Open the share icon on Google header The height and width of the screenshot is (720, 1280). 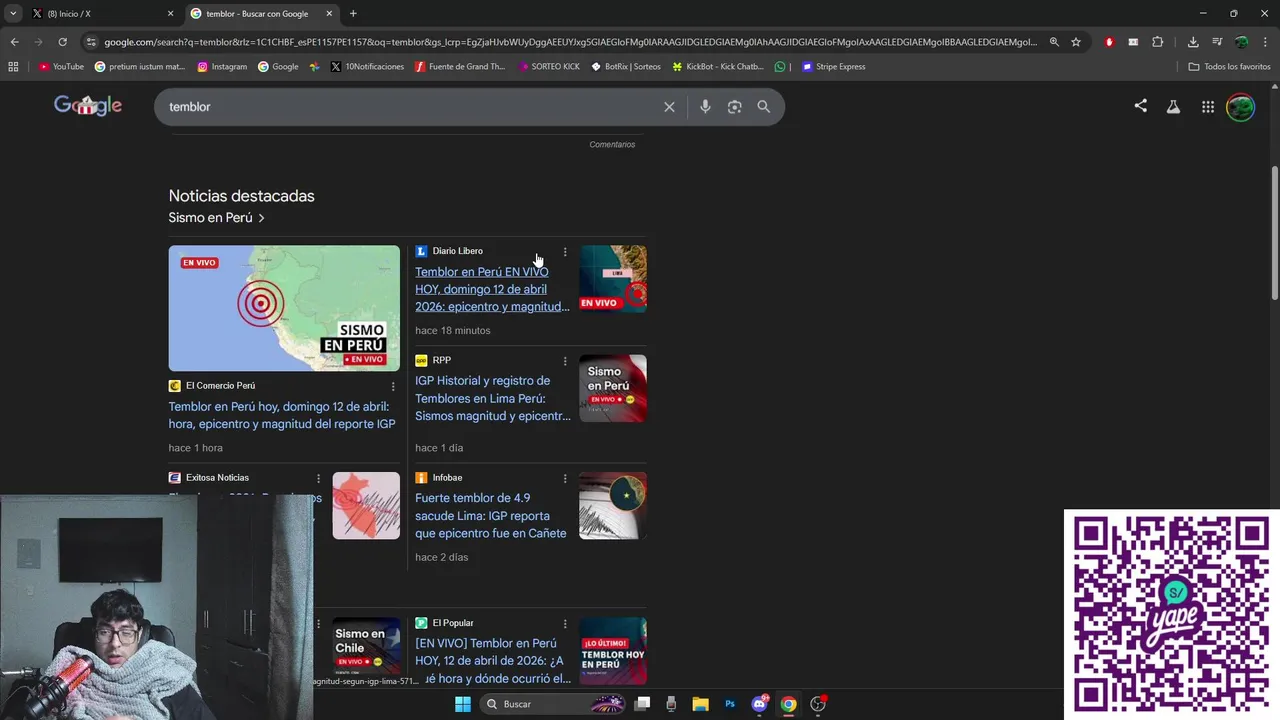(1140, 106)
